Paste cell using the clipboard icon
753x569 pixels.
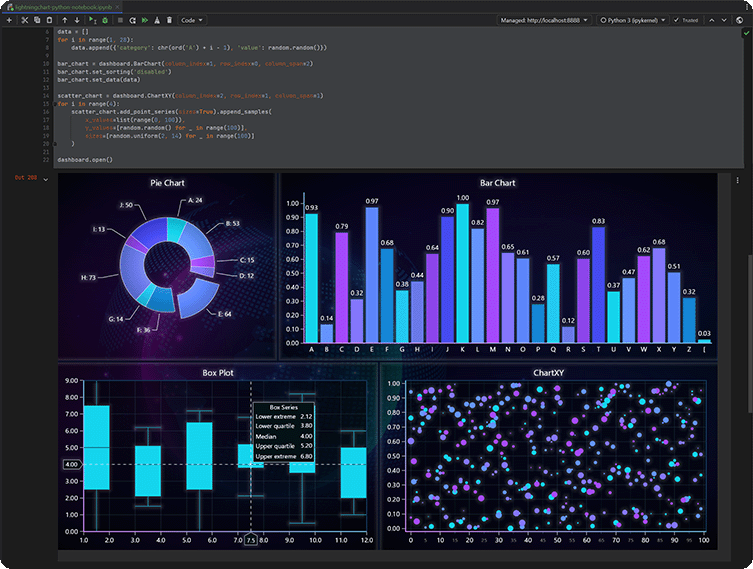point(49,20)
